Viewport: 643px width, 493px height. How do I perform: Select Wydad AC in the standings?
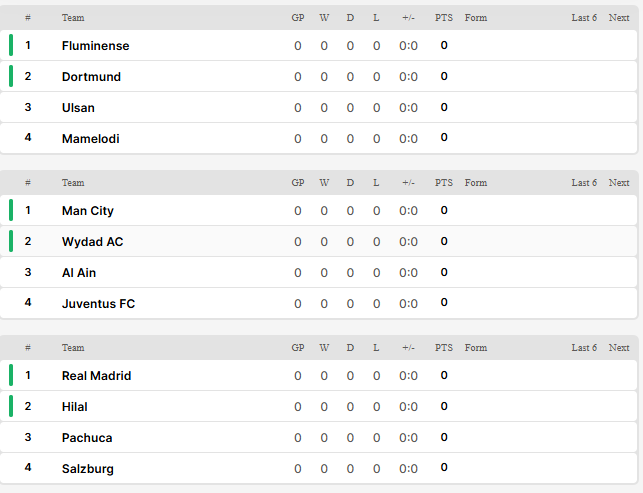coord(92,242)
